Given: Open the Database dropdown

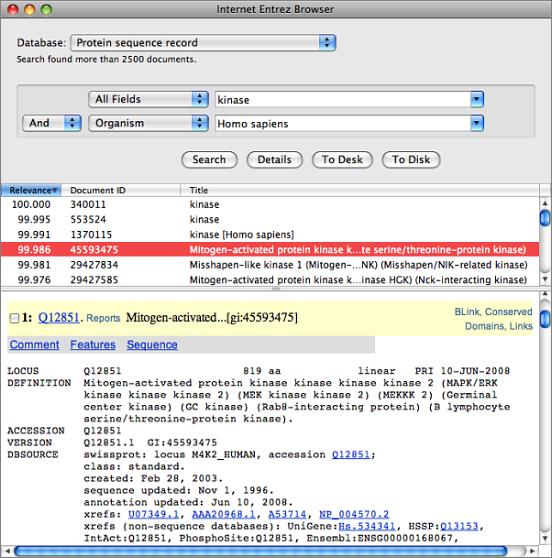Looking at the screenshot, I should click(x=203, y=43).
